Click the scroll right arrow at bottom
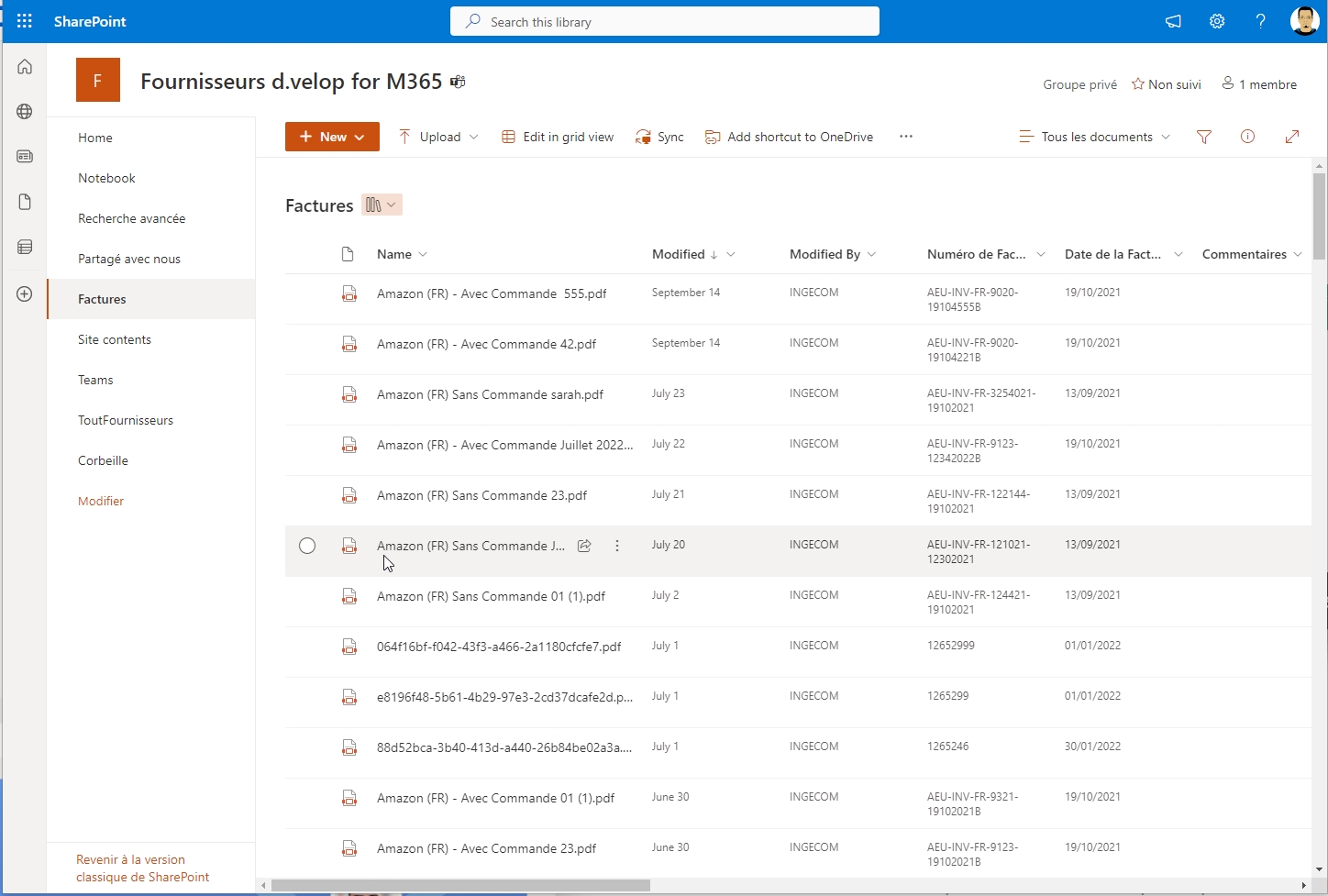 pyautogui.click(x=1304, y=885)
